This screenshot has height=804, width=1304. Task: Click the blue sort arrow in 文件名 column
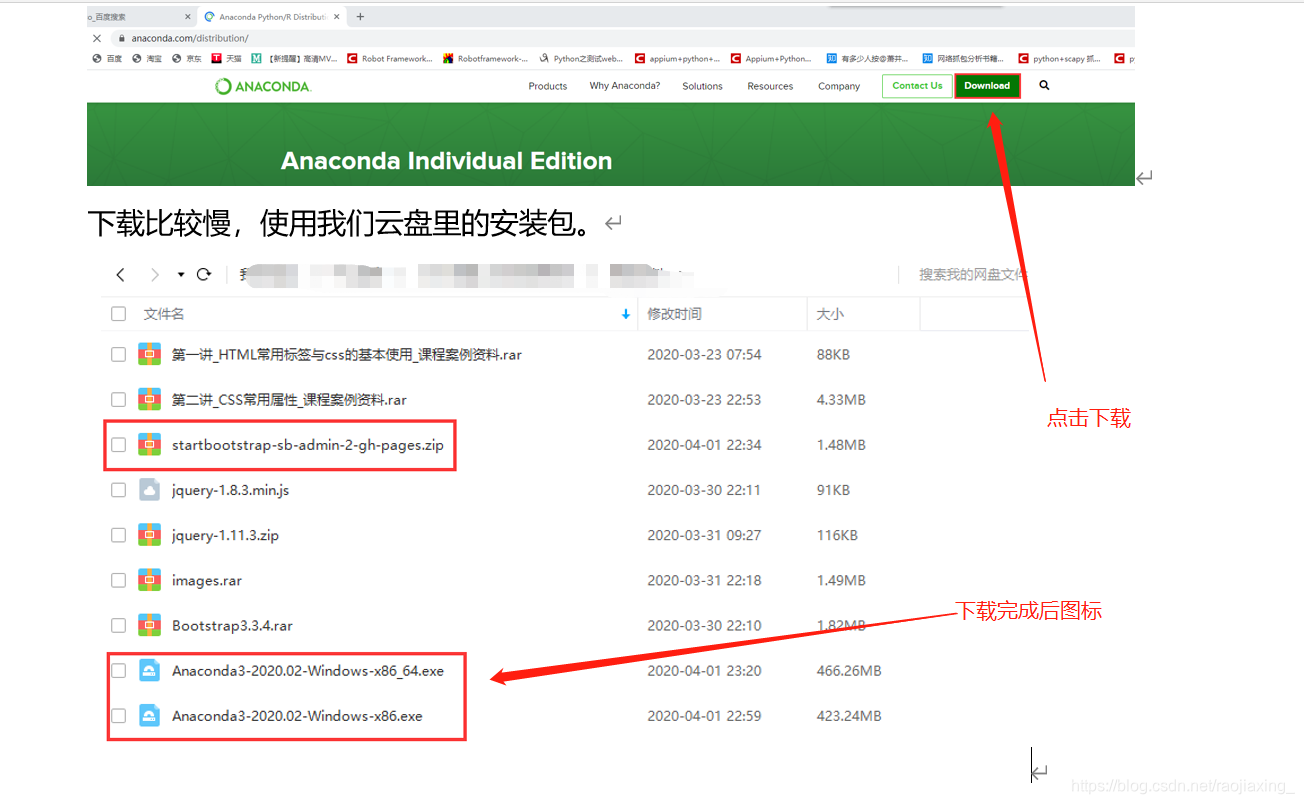coord(626,314)
